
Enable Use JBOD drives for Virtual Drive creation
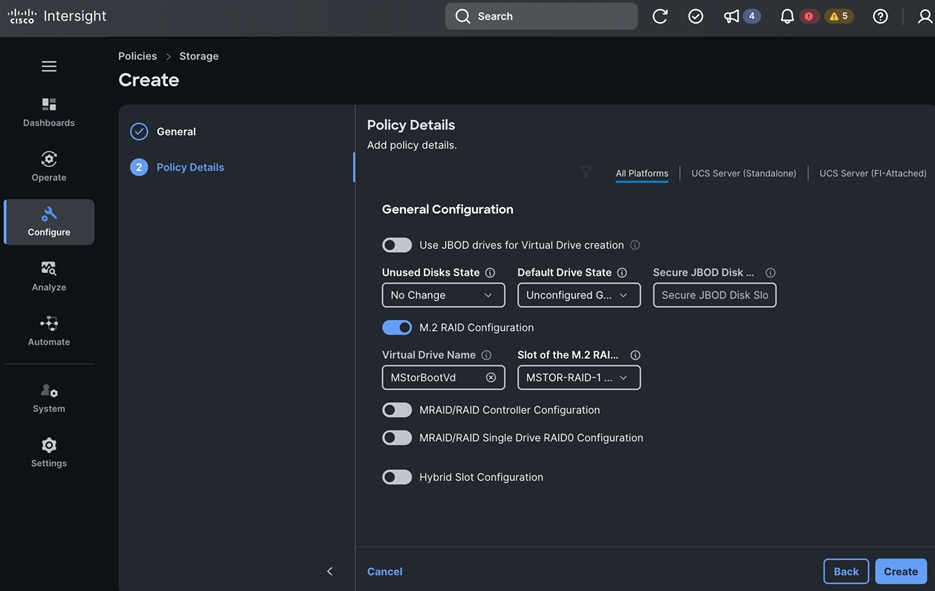pos(397,245)
